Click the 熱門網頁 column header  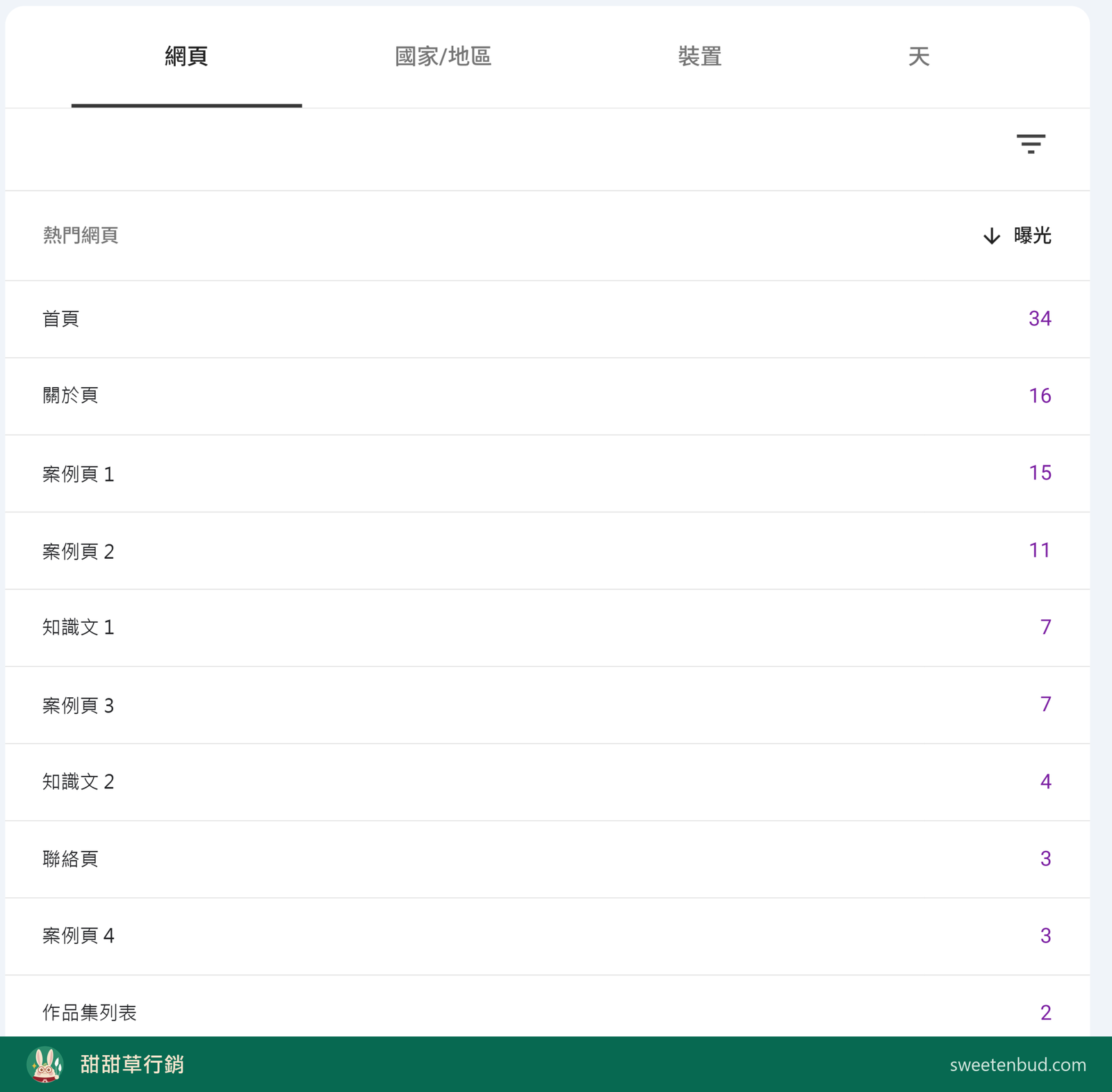pos(81,236)
